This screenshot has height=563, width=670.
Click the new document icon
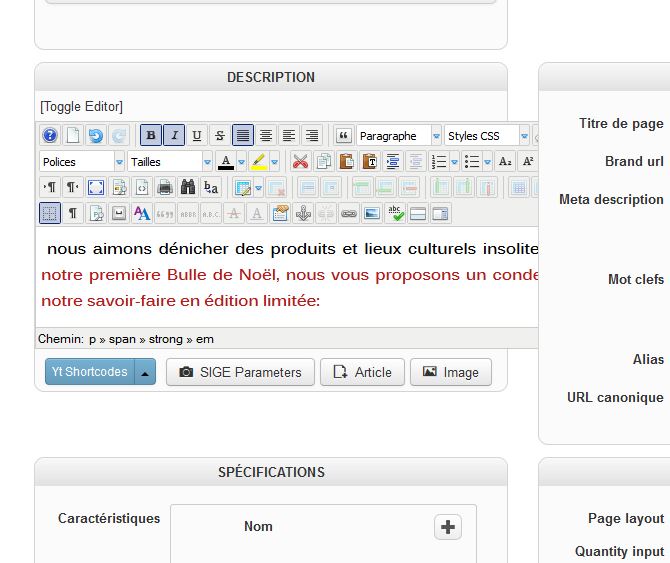click(x=73, y=135)
